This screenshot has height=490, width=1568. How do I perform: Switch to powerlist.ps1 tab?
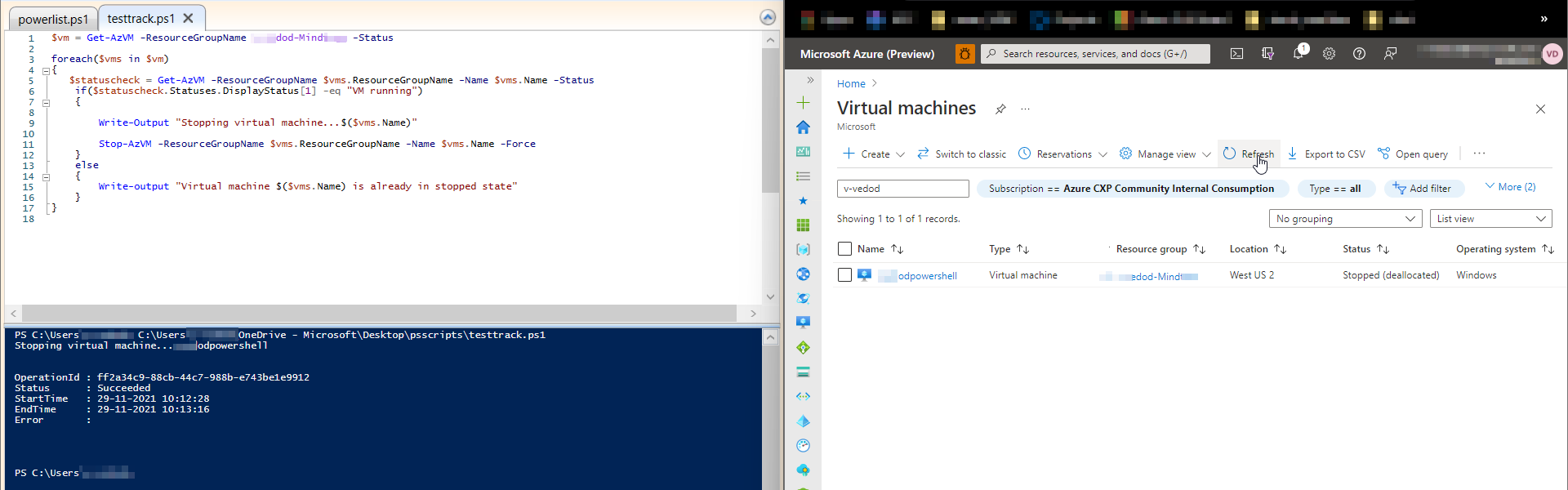point(53,19)
